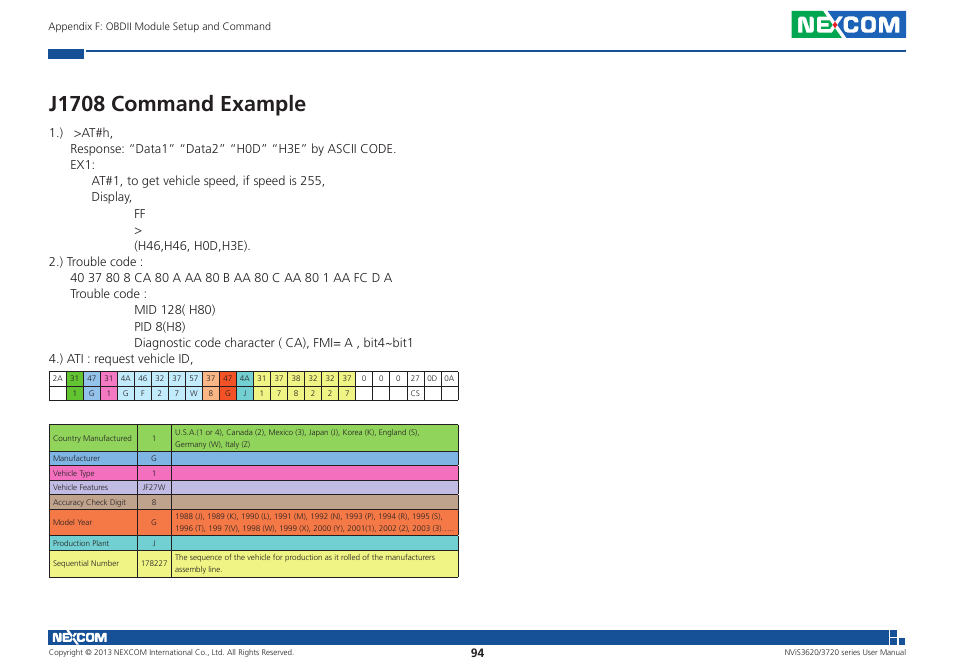The image size is (954, 672).
Task: Click the NEXCOM logo in the page header
Action: pyautogui.click(x=848, y=25)
